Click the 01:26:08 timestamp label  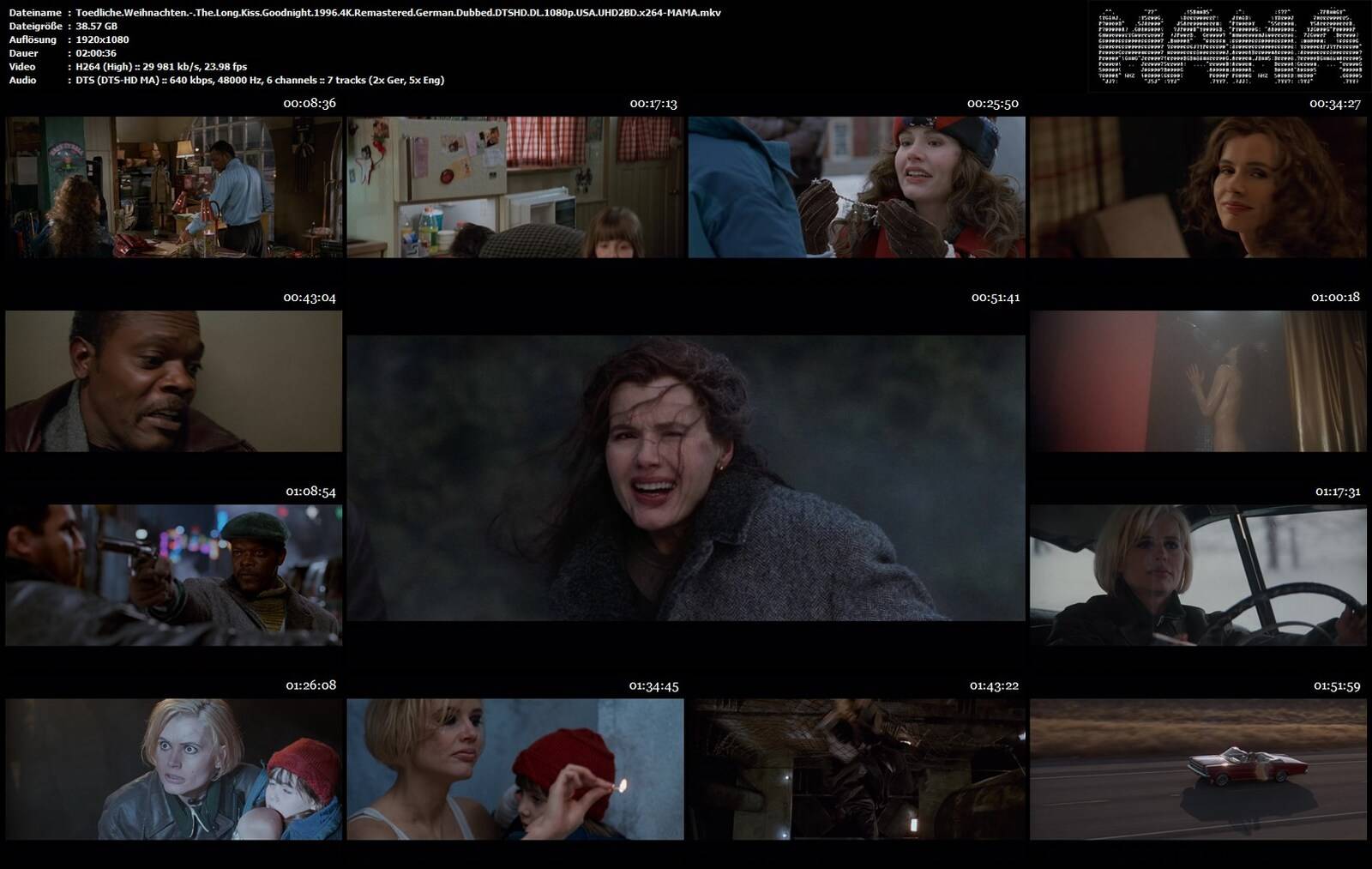pyautogui.click(x=310, y=685)
